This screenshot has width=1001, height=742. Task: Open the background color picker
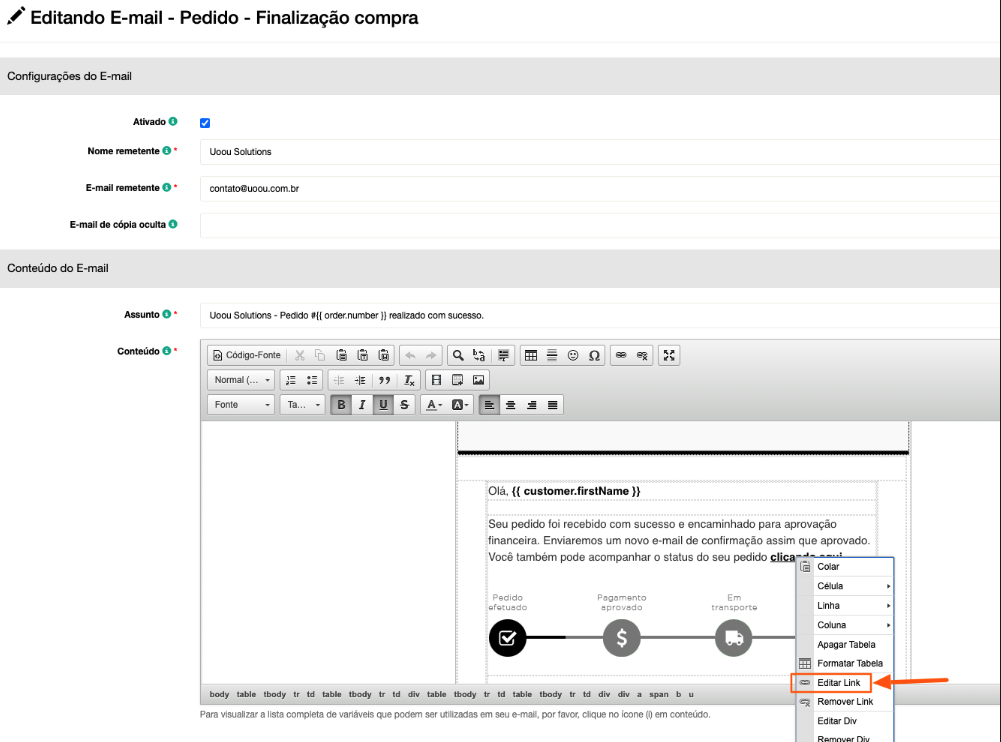[460, 405]
